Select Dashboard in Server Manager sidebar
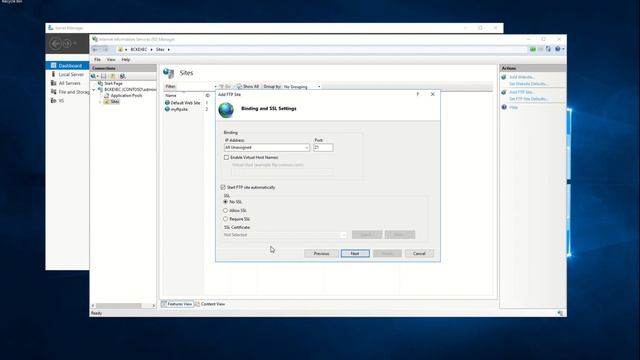 tap(67, 65)
